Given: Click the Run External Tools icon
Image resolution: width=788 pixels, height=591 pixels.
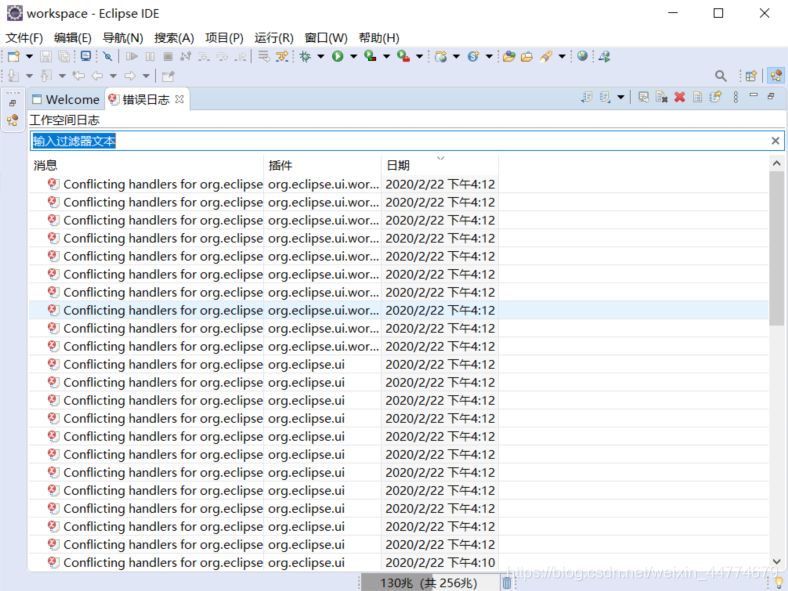Looking at the screenshot, I should (403, 56).
